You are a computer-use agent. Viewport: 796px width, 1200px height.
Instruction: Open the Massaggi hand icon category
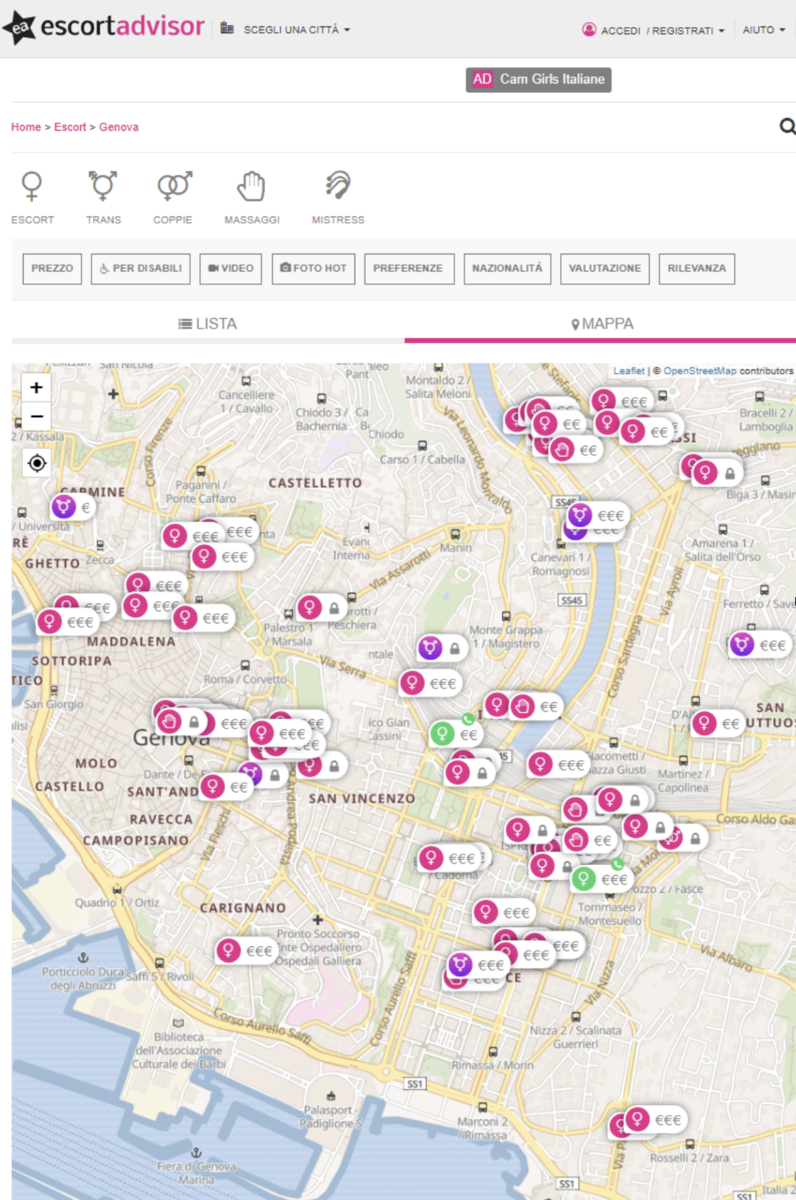click(251, 187)
